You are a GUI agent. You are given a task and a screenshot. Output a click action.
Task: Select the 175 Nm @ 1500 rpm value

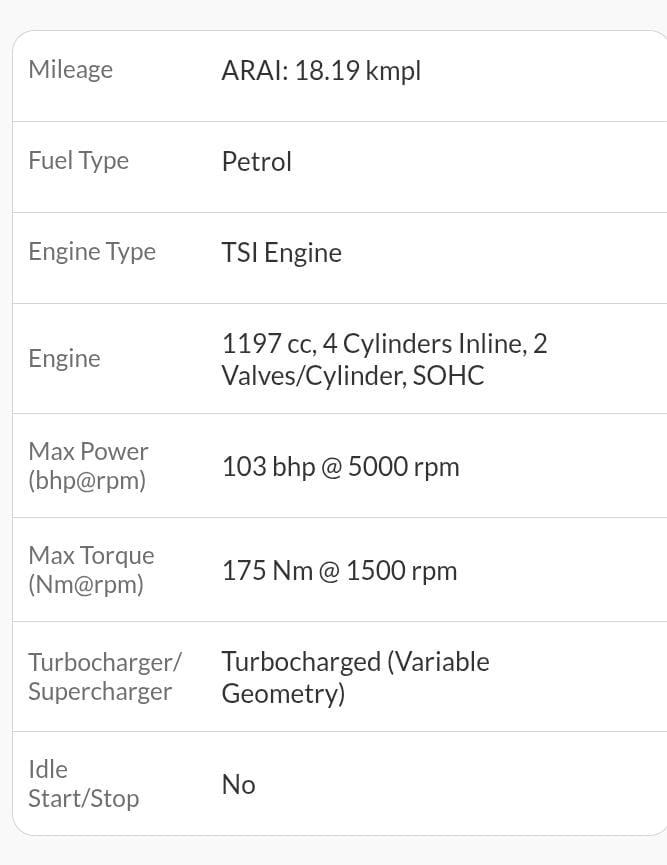click(339, 571)
